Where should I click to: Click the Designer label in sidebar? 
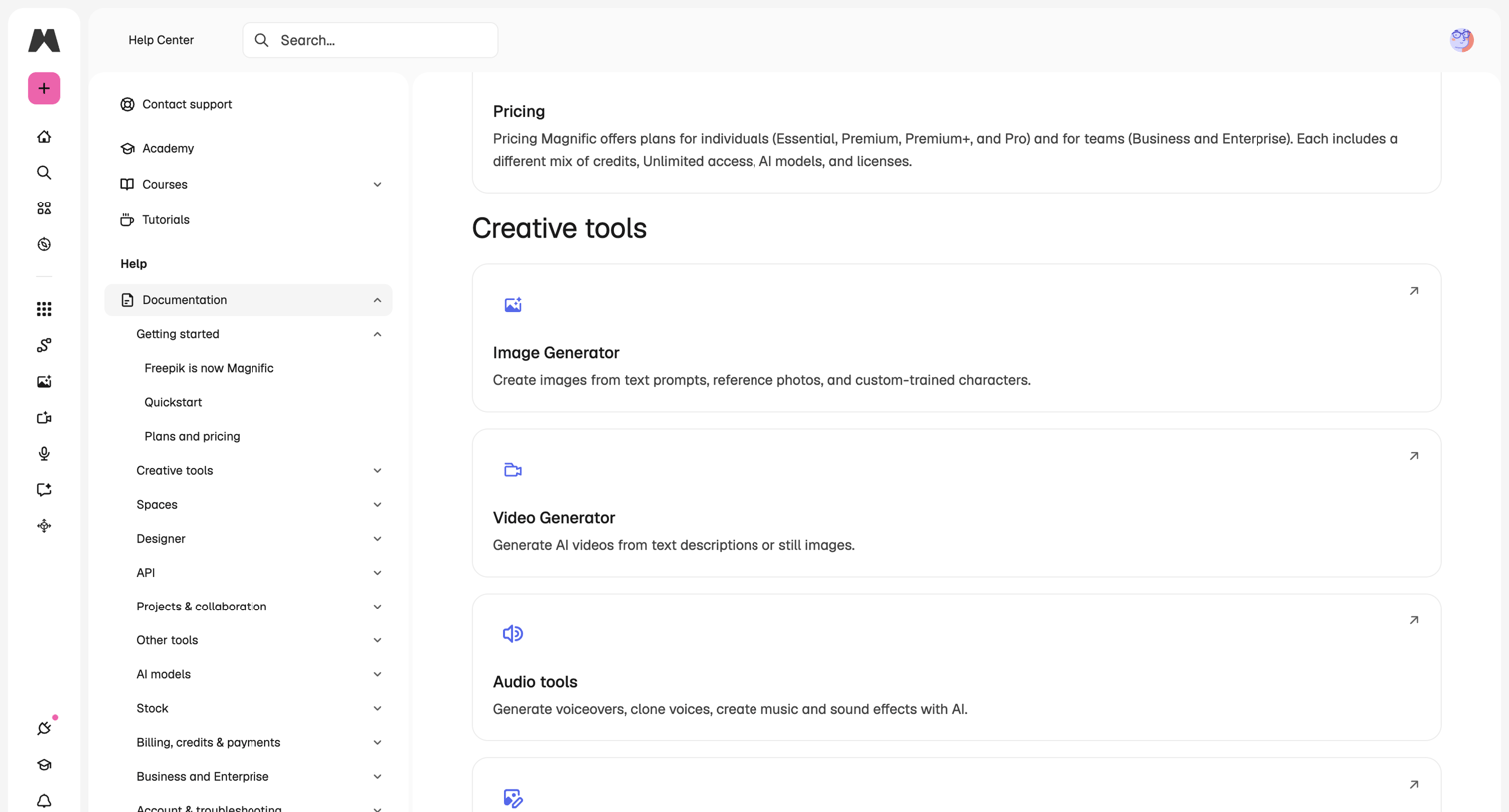point(161,539)
